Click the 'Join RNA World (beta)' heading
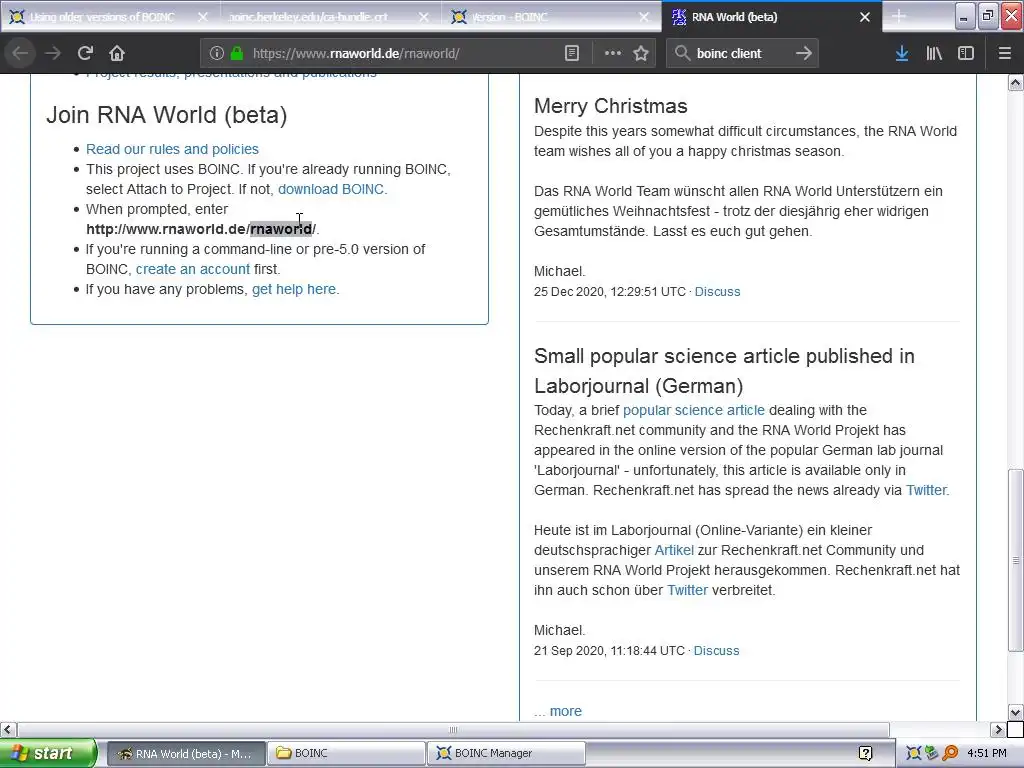Image resolution: width=1024 pixels, height=768 pixels. pyautogui.click(x=167, y=115)
